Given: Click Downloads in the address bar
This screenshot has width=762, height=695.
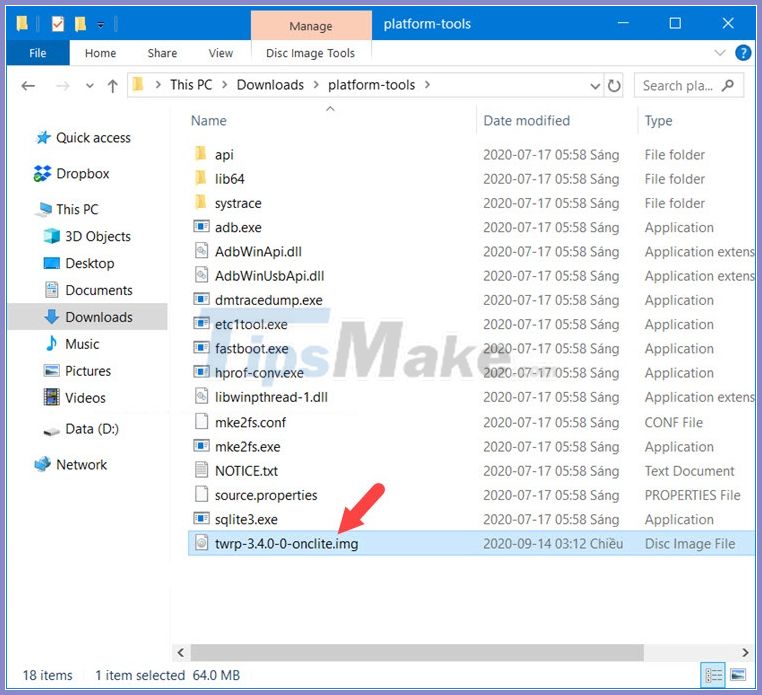Looking at the screenshot, I should click(x=270, y=85).
